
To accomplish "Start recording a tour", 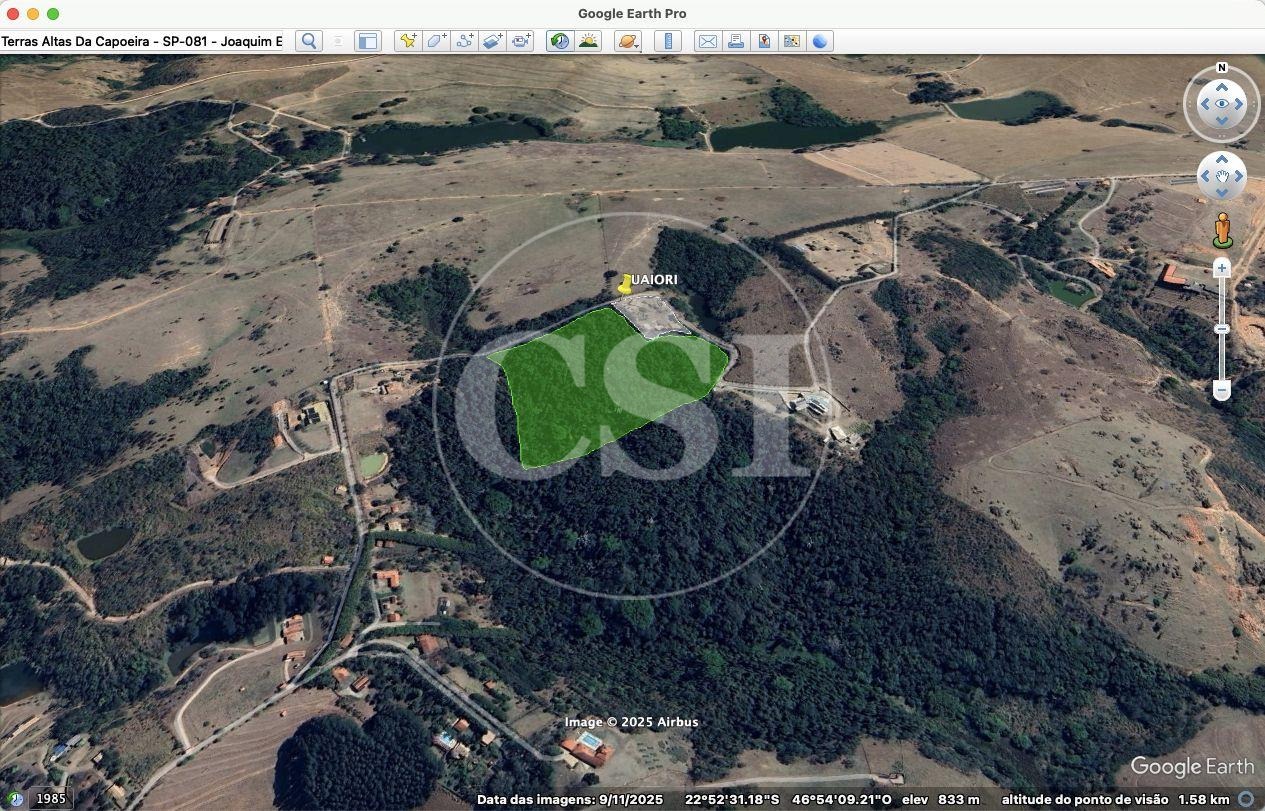I will click(521, 41).
